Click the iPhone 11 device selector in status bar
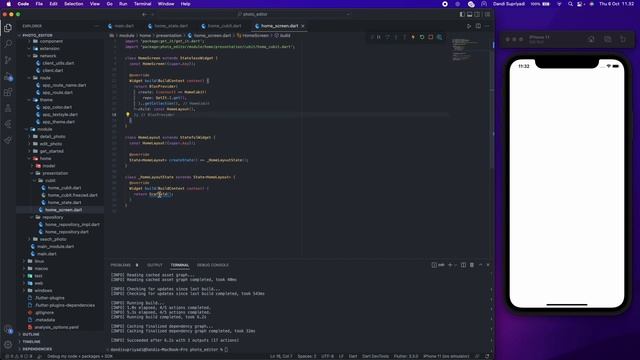This screenshot has height=360, width=640. 446,356
